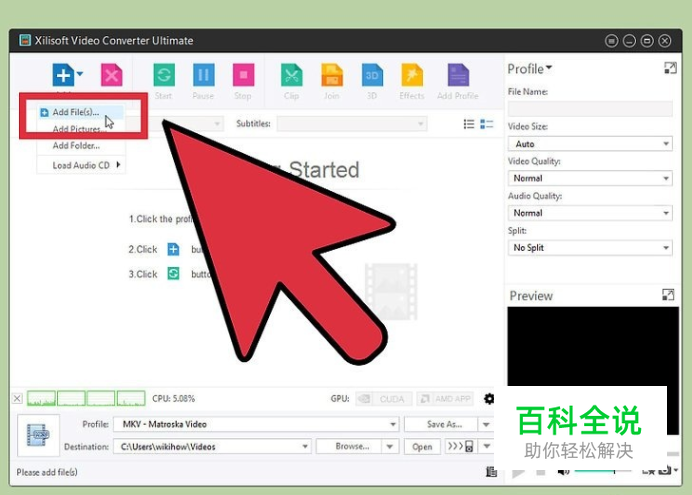Click the Xilisoft app logo icon
Image resolution: width=692 pixels, height=495 pixels.
25,40
